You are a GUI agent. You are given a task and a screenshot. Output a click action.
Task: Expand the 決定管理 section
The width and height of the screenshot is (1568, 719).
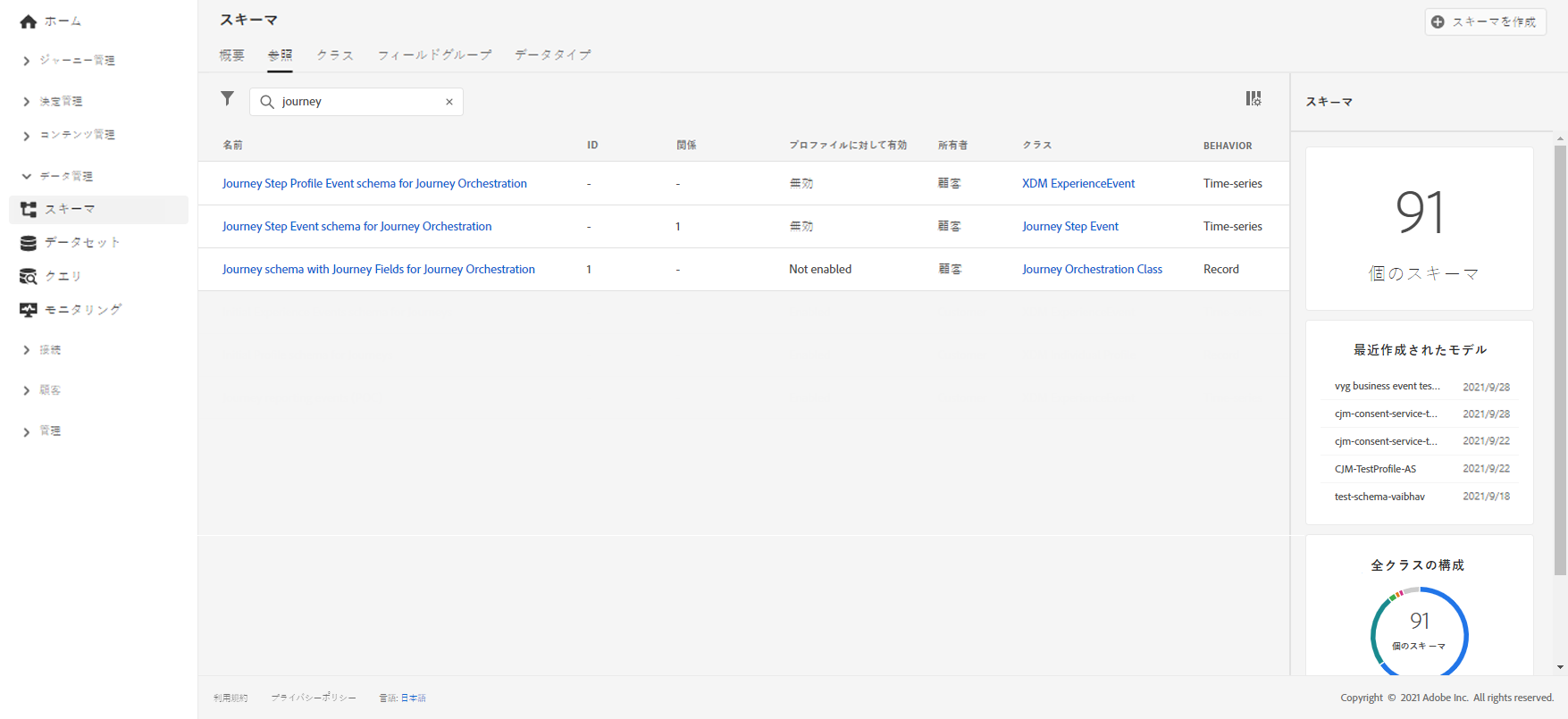point(54,102)
